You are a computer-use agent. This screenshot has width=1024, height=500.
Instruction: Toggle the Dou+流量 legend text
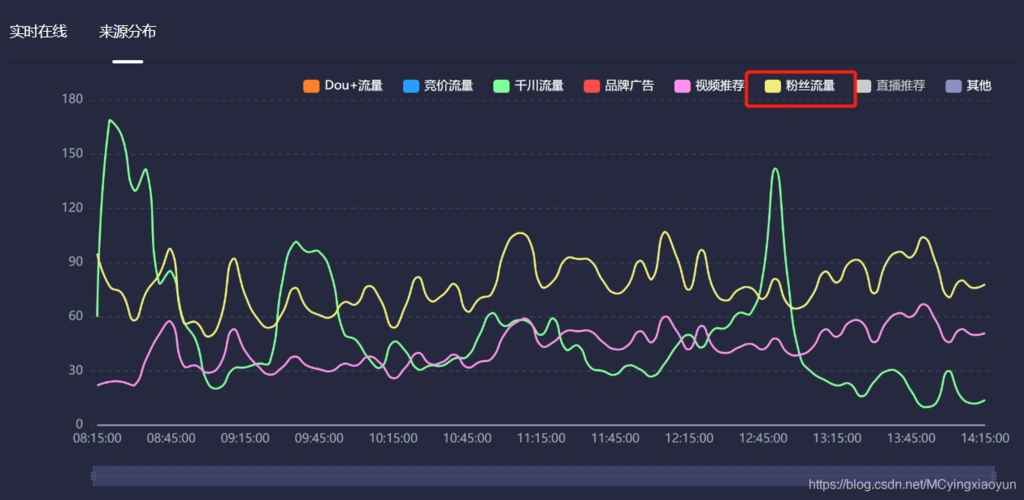tap(354, 86)
